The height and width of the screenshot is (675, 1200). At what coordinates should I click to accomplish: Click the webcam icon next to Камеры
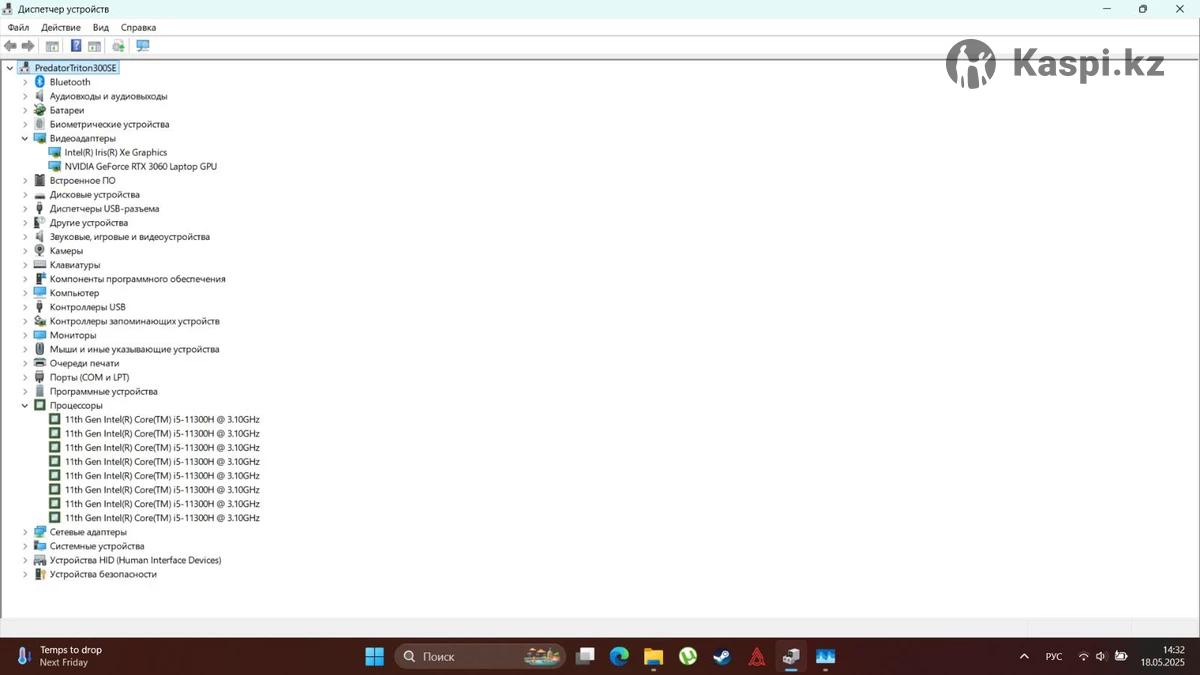(x=40, y=251)
